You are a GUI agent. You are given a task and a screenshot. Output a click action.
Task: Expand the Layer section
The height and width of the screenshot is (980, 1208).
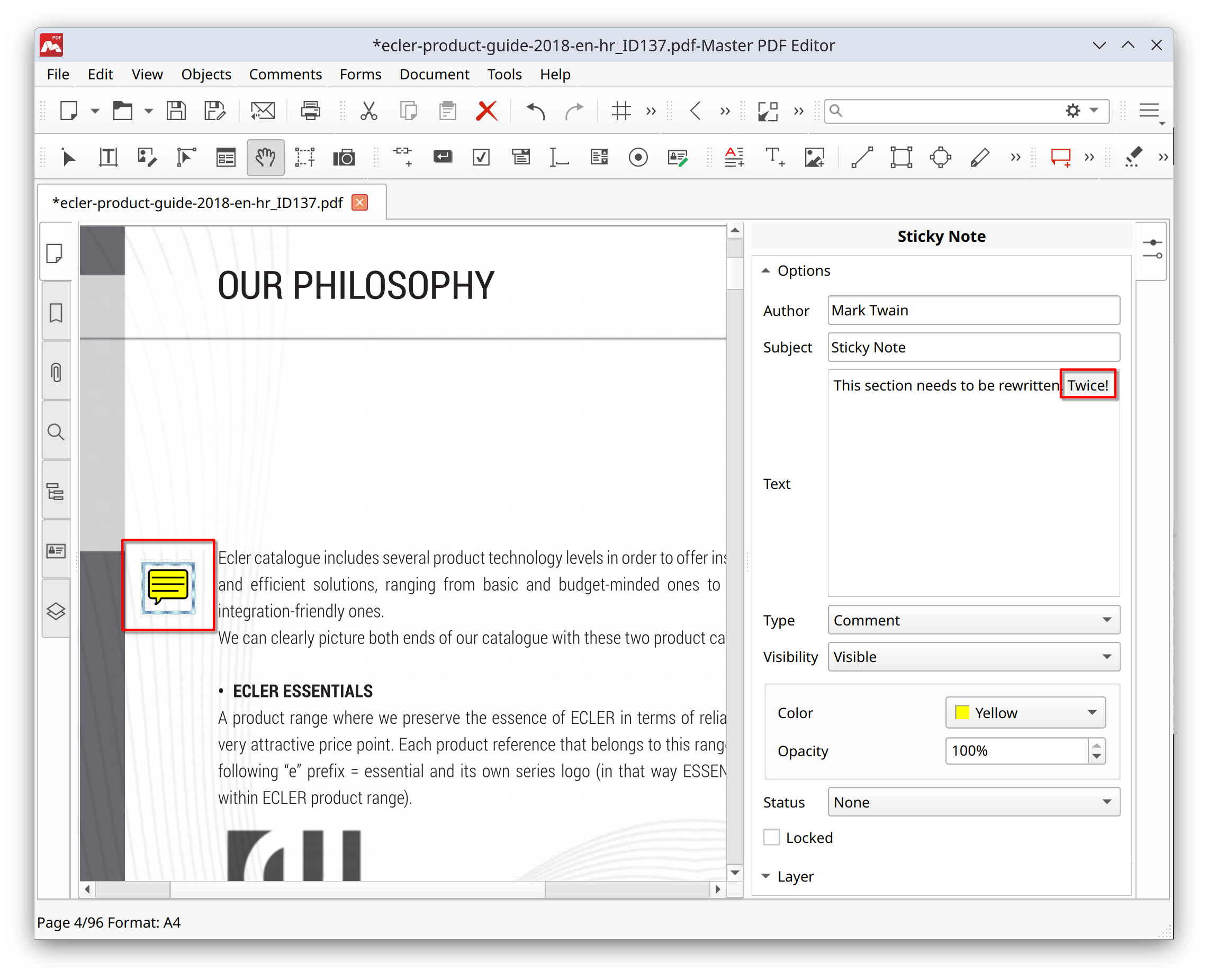point(767,876)
